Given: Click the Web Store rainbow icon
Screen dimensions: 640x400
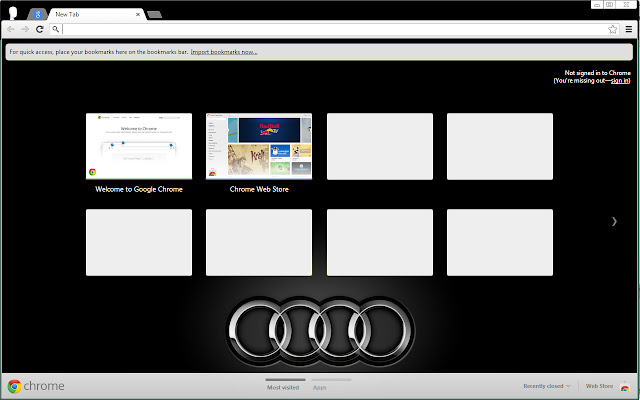Looking at the screenshot, I should (x=625, y=386).
